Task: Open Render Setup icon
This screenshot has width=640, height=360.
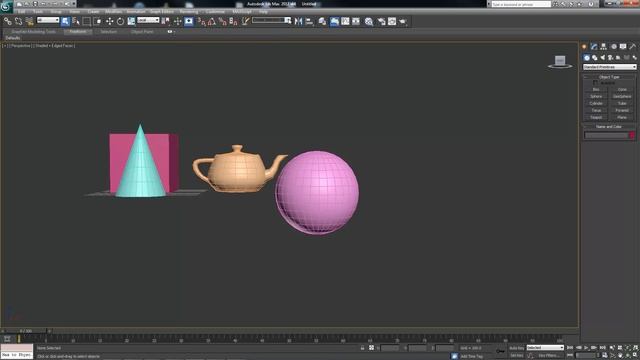Action: 382,21
